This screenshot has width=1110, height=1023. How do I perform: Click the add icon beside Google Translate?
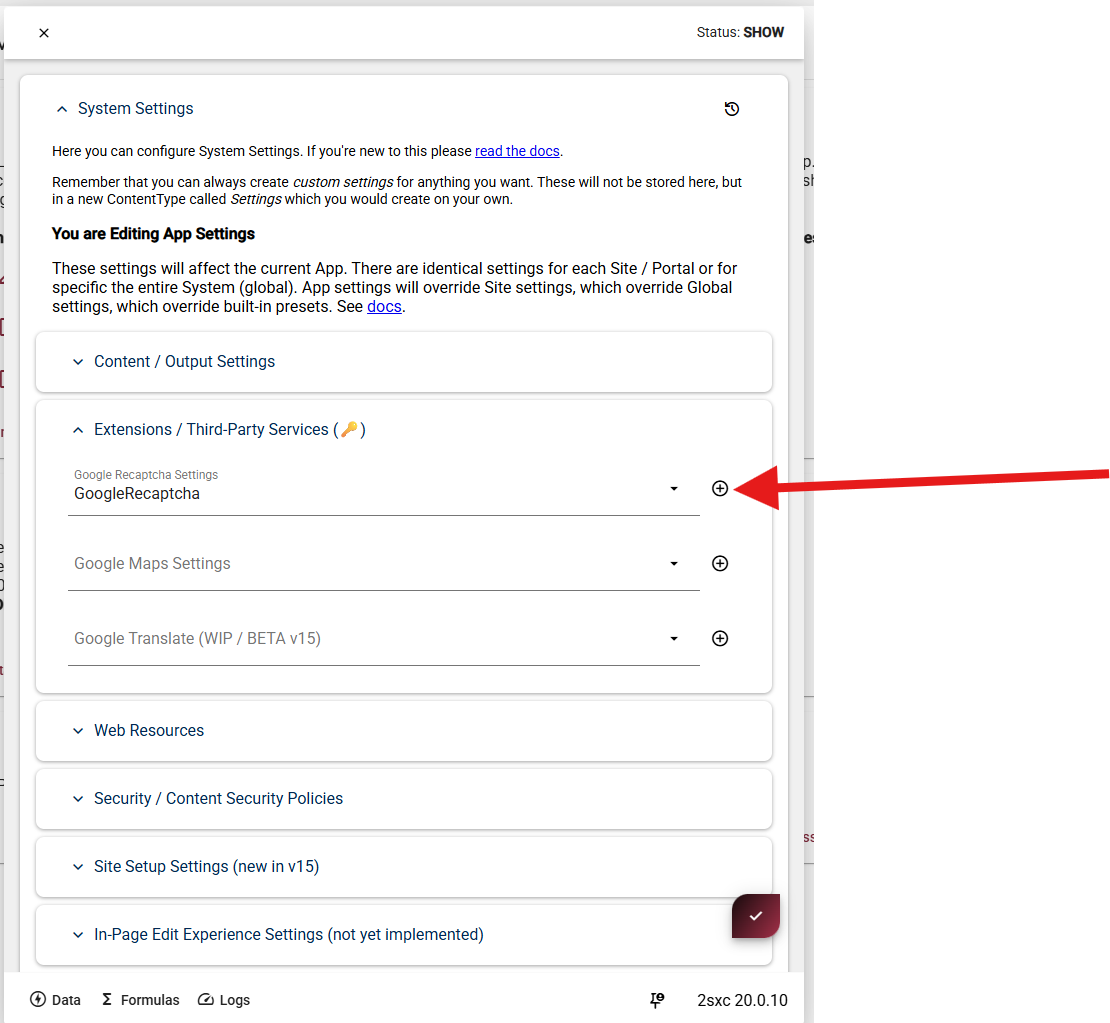(719, 638)
